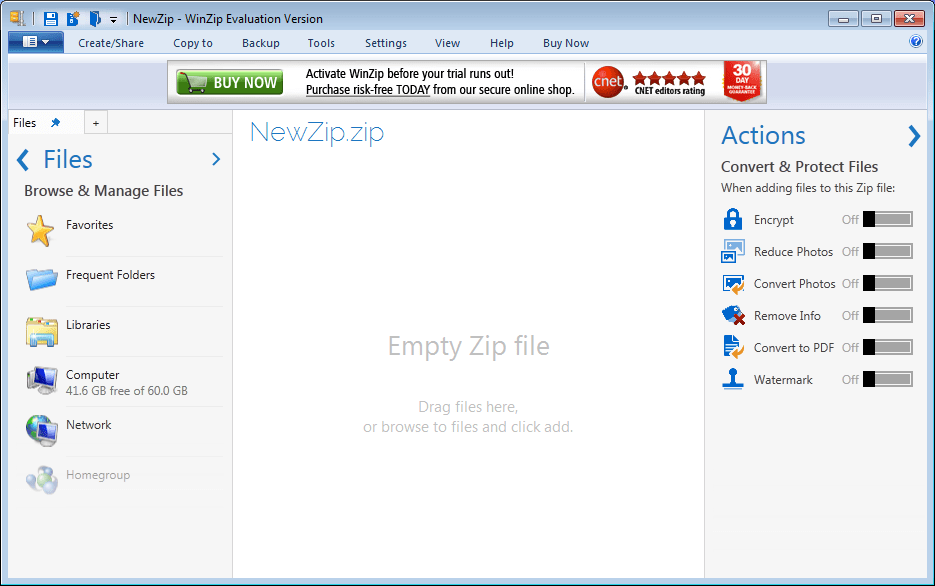Screen dimensions: 935x586
Task: Turn on the Convert to PDF switch
Action: pos(889,347)
